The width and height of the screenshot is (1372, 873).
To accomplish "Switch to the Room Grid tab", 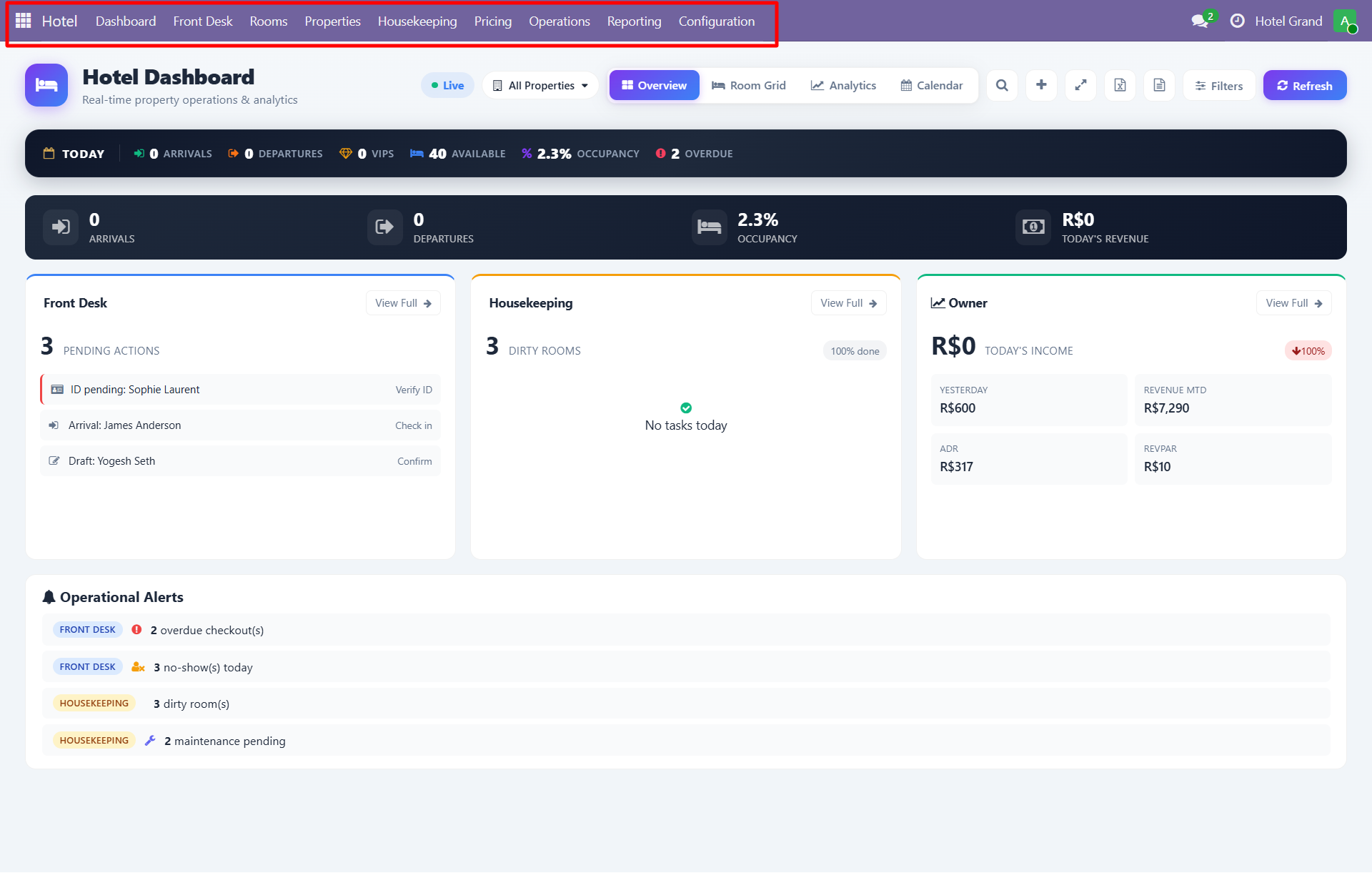I will [748, 85].
